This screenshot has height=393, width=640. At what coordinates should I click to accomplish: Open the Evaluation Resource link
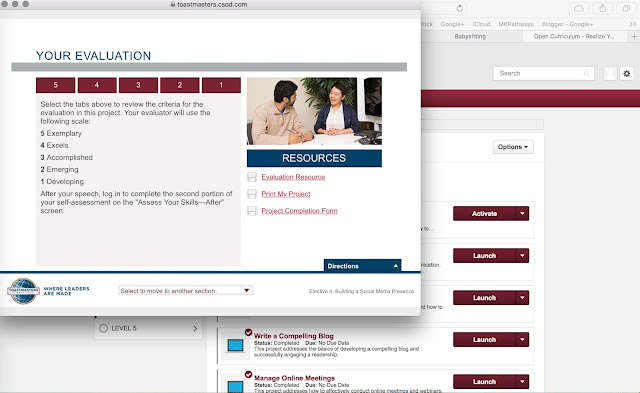tap(293, 177)
